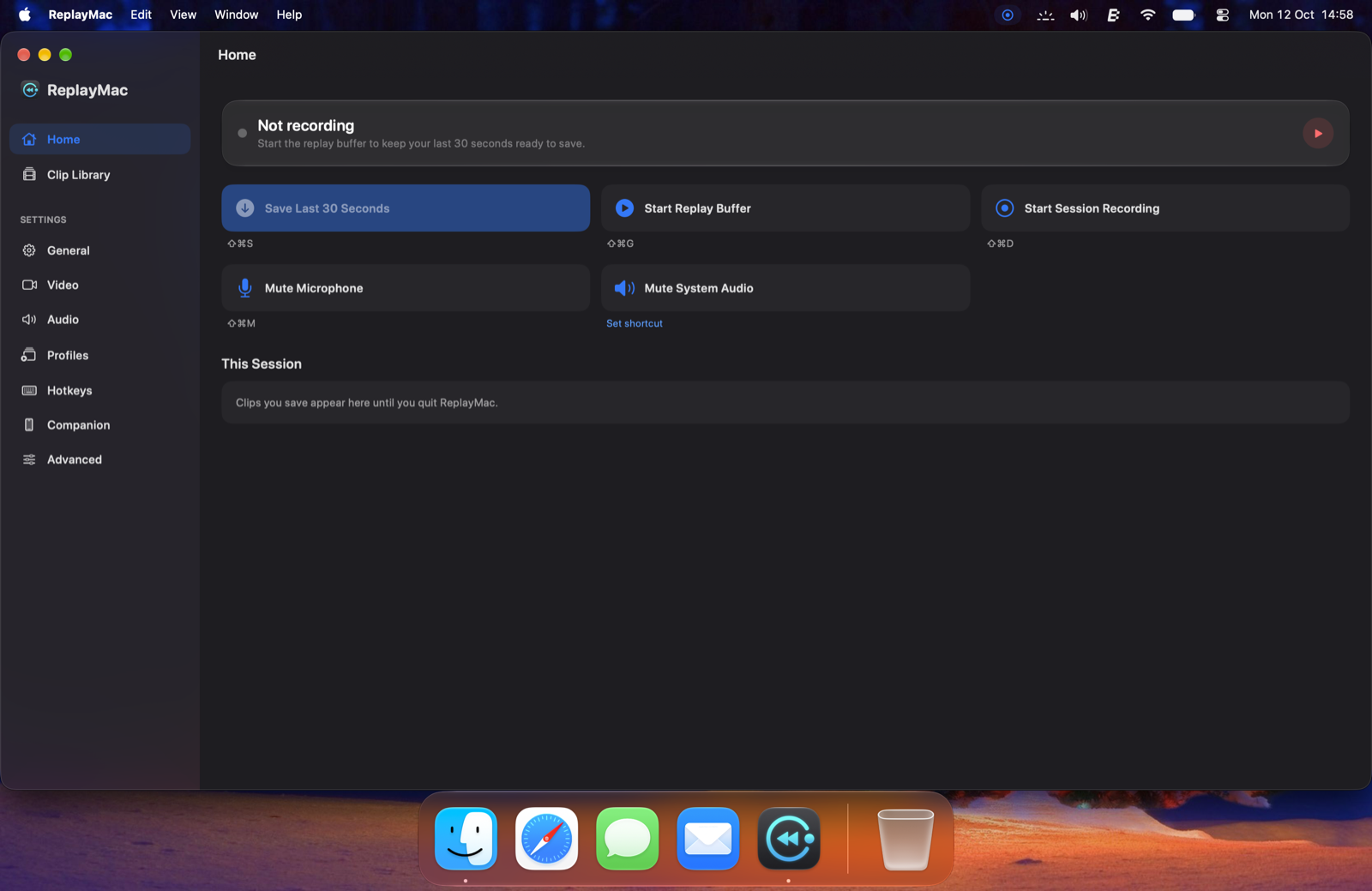Viewport: 1372px width, 891px height.
Task: Open Advanced settings
Action: click(100, 460)
